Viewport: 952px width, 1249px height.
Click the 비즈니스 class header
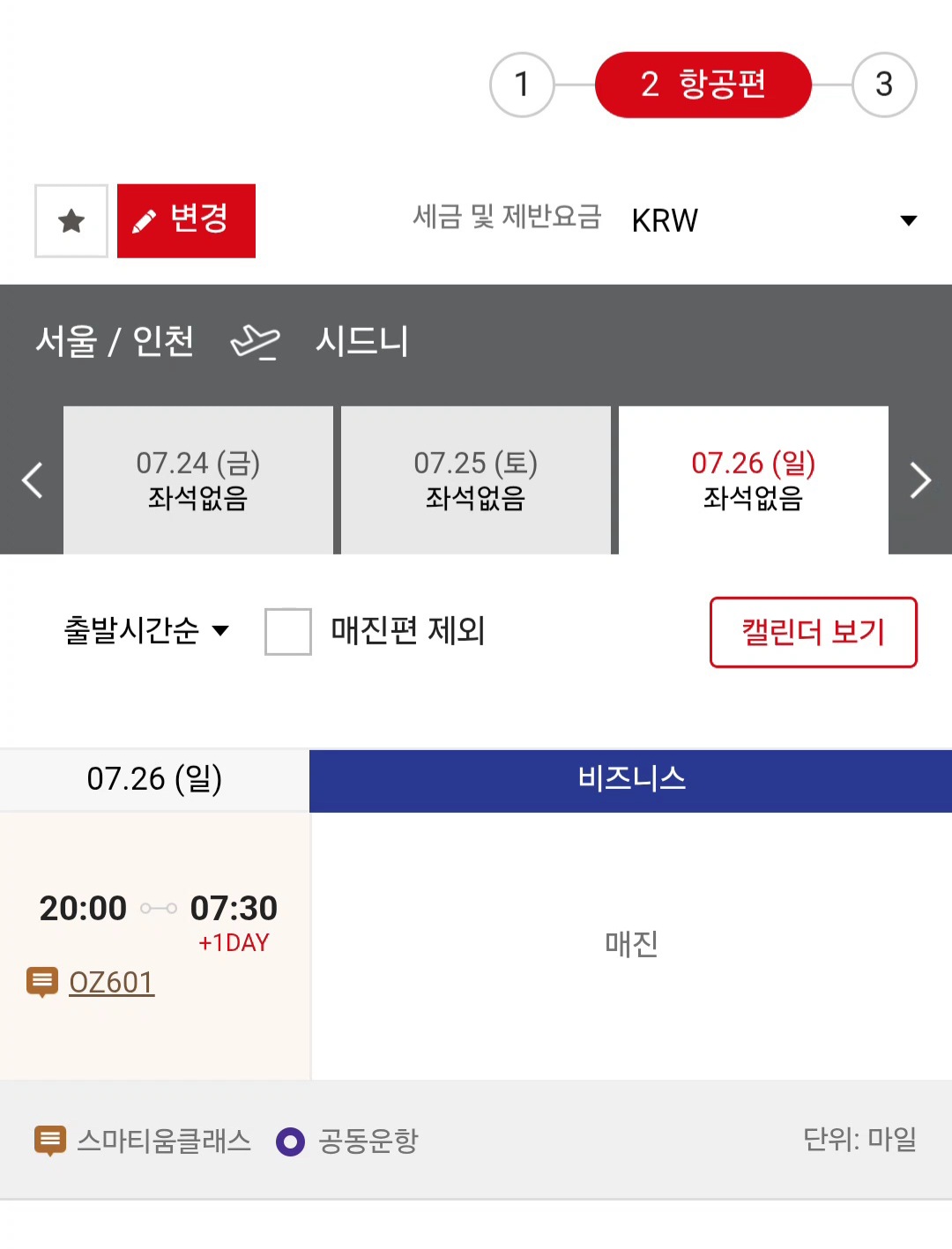point(631,780)
